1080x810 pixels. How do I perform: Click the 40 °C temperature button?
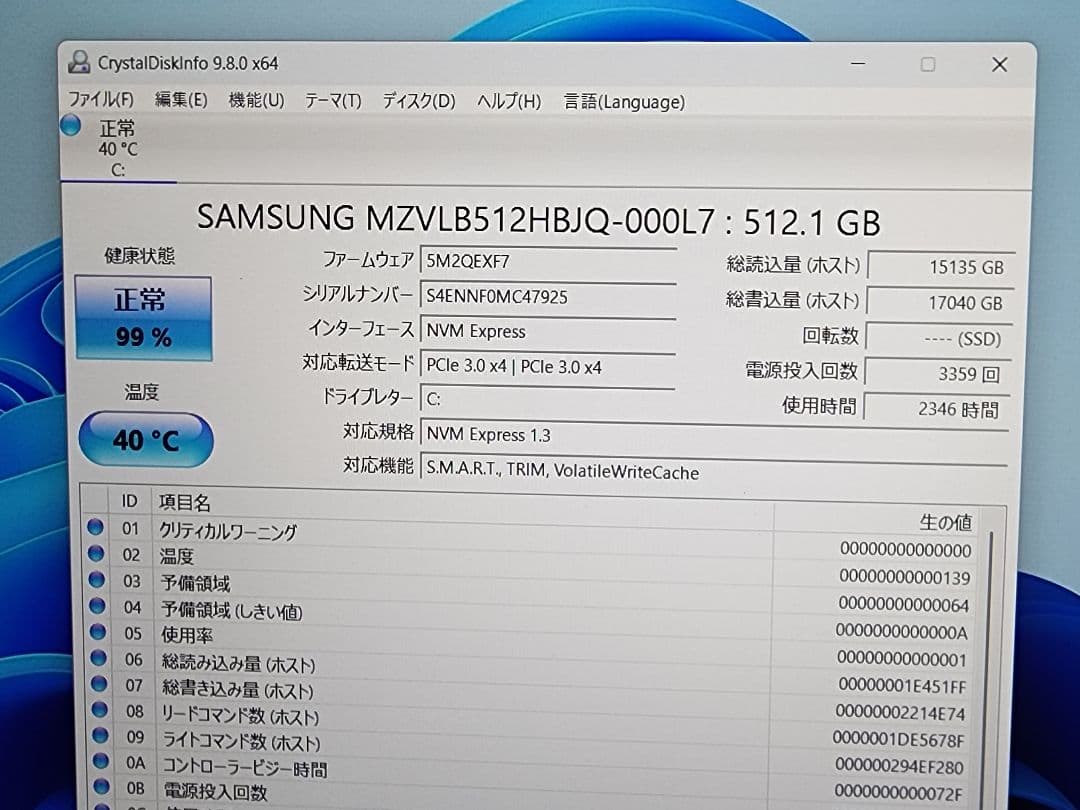[146, 439]
